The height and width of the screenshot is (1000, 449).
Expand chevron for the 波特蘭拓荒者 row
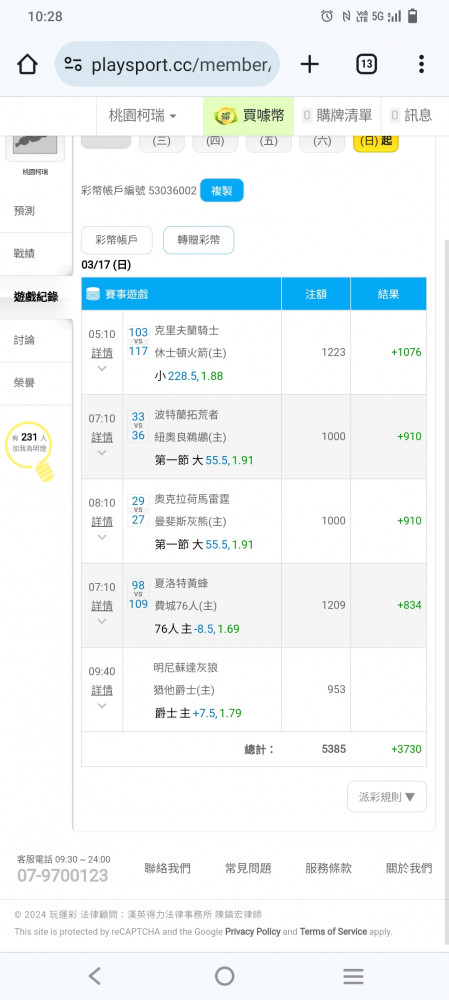(x=102, y=452)
